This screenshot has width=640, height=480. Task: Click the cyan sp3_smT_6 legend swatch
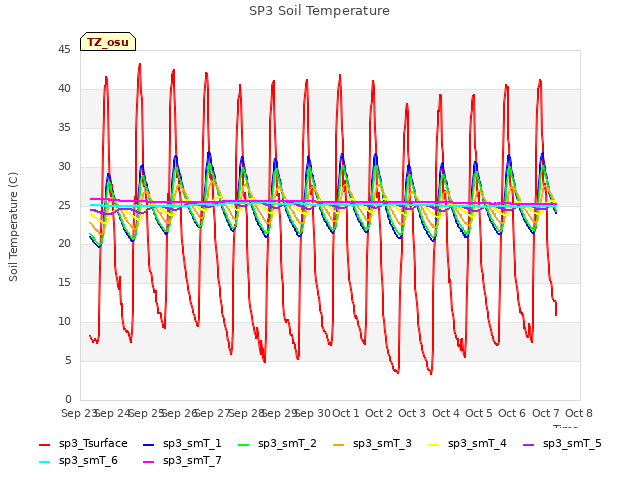click(x=44, y=462)
